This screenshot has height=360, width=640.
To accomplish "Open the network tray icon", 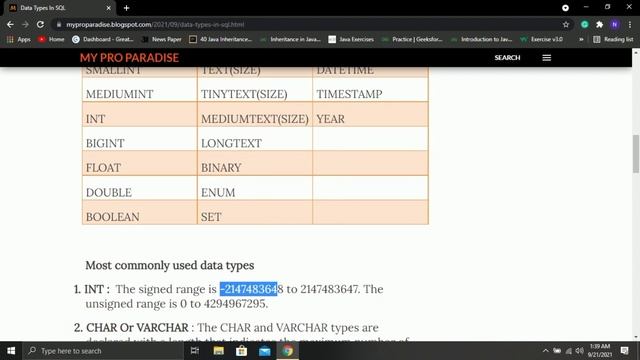I will point(569,351).
